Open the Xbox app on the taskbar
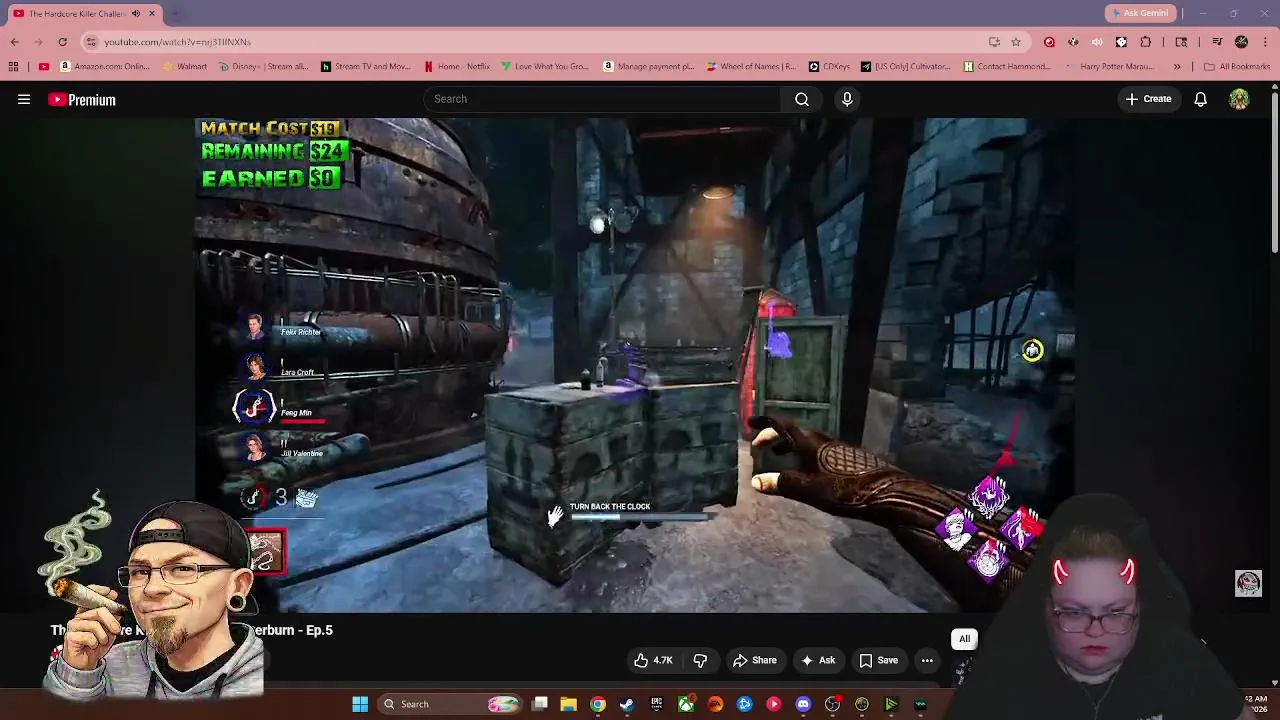Viewport: 1280px width, 720px height. click(x=686, y=704)
